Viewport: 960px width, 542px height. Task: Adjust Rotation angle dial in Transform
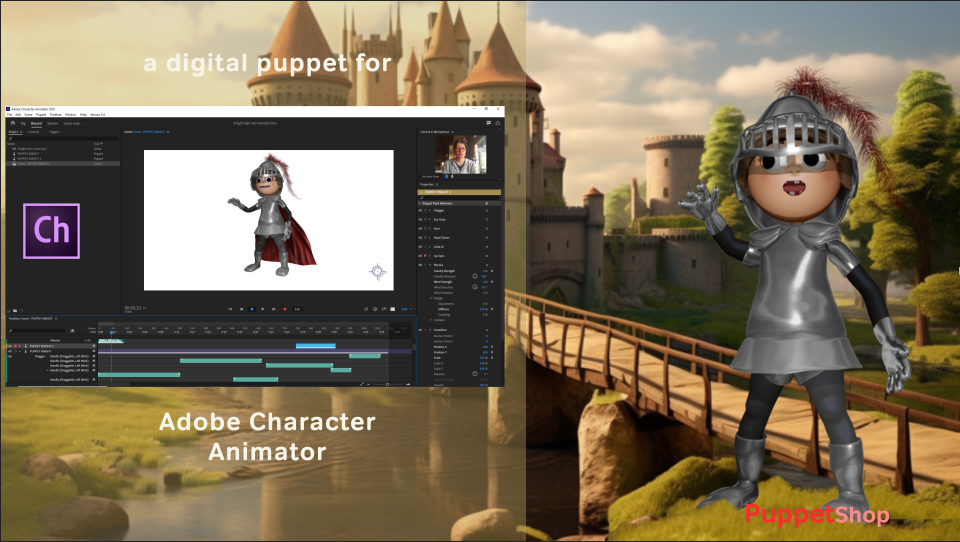point(475,374)
